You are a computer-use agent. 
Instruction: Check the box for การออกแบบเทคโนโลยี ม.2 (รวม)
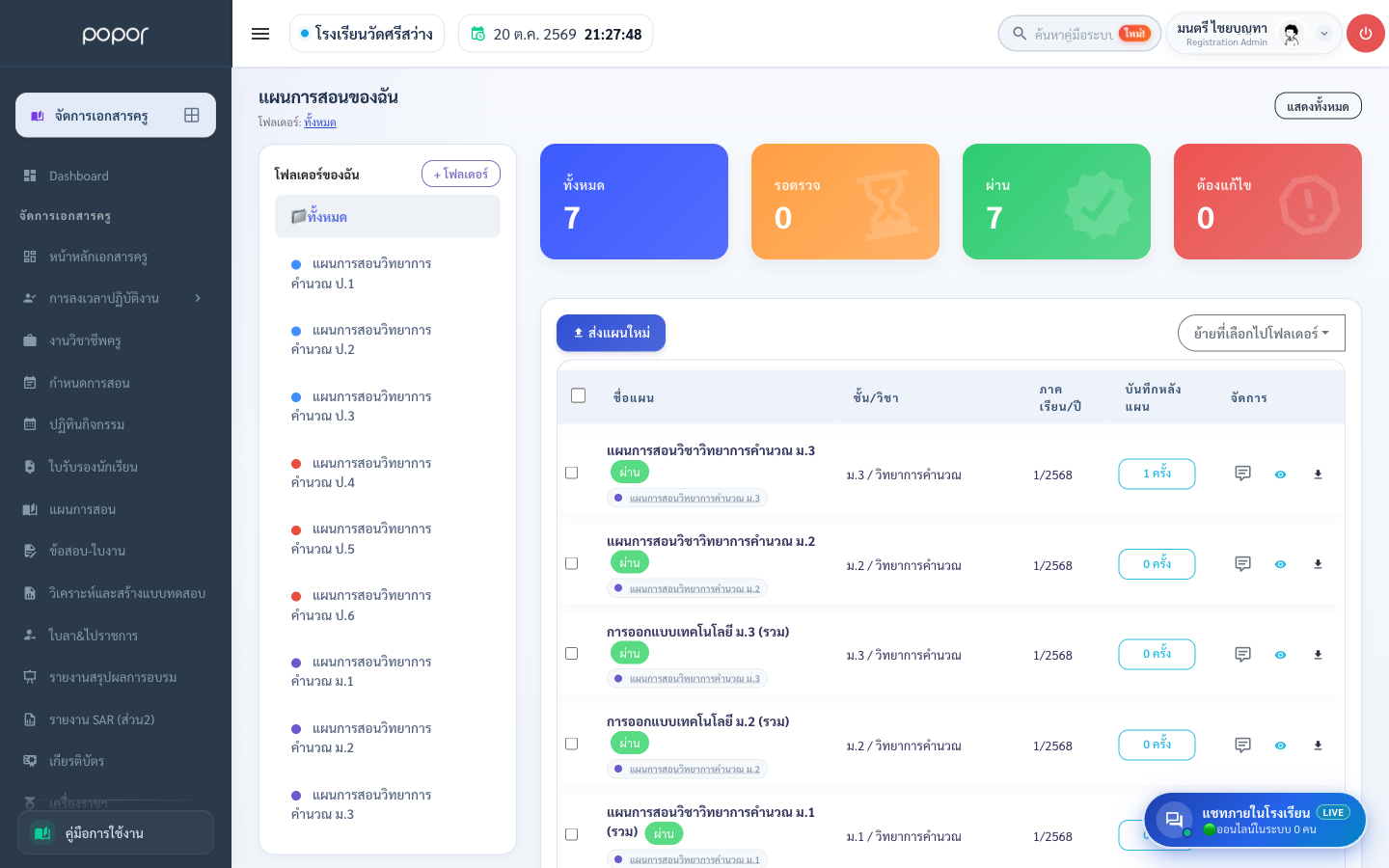[572, 745]
